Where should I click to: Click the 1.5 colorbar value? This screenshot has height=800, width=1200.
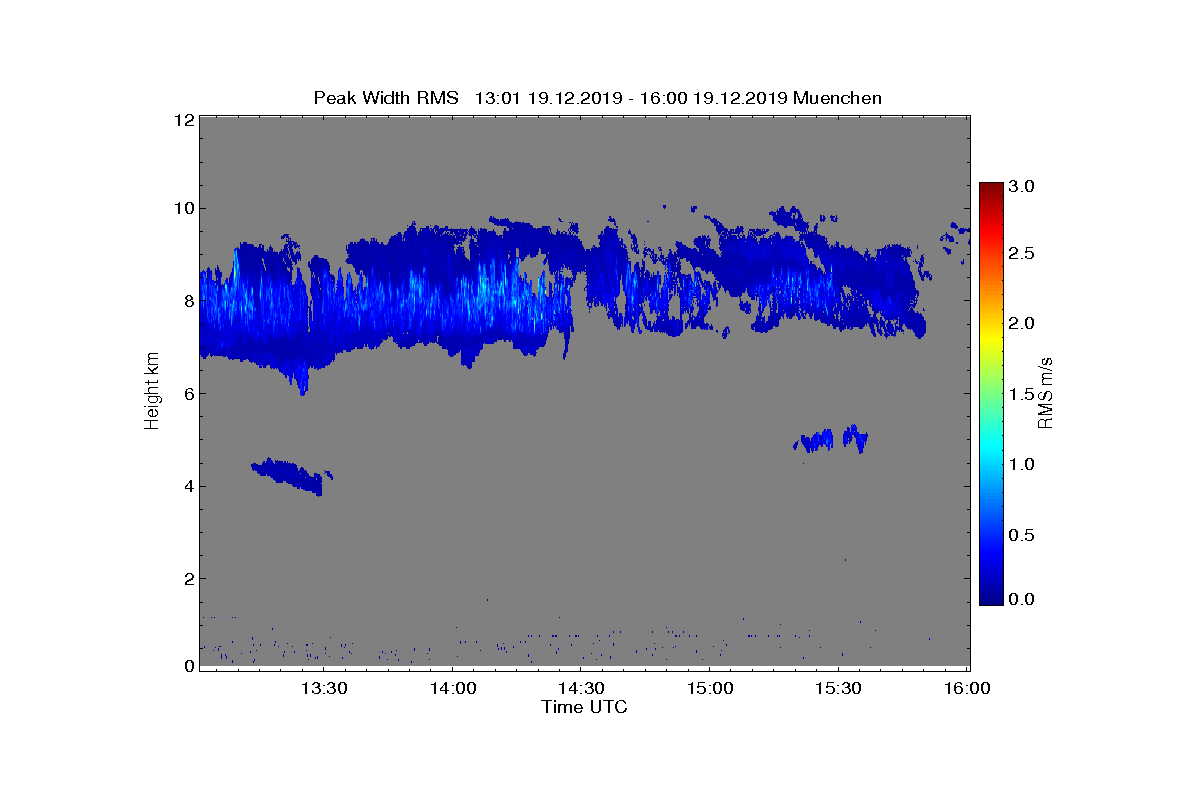pyautogui.click(x=1021, y=394)
